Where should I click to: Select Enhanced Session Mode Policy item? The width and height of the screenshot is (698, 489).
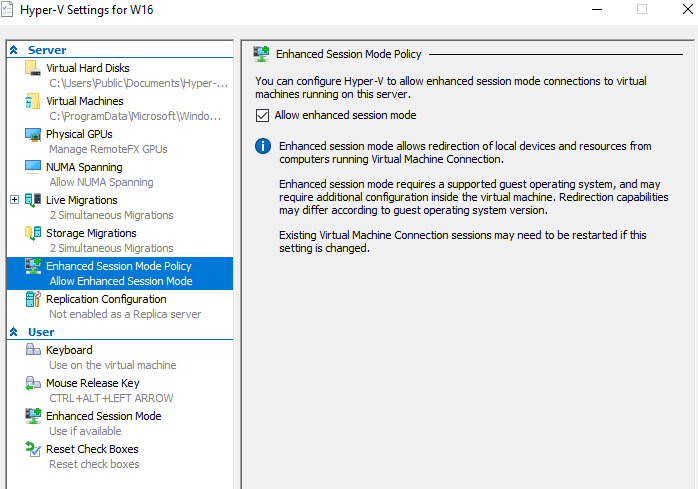click(118, 267)
